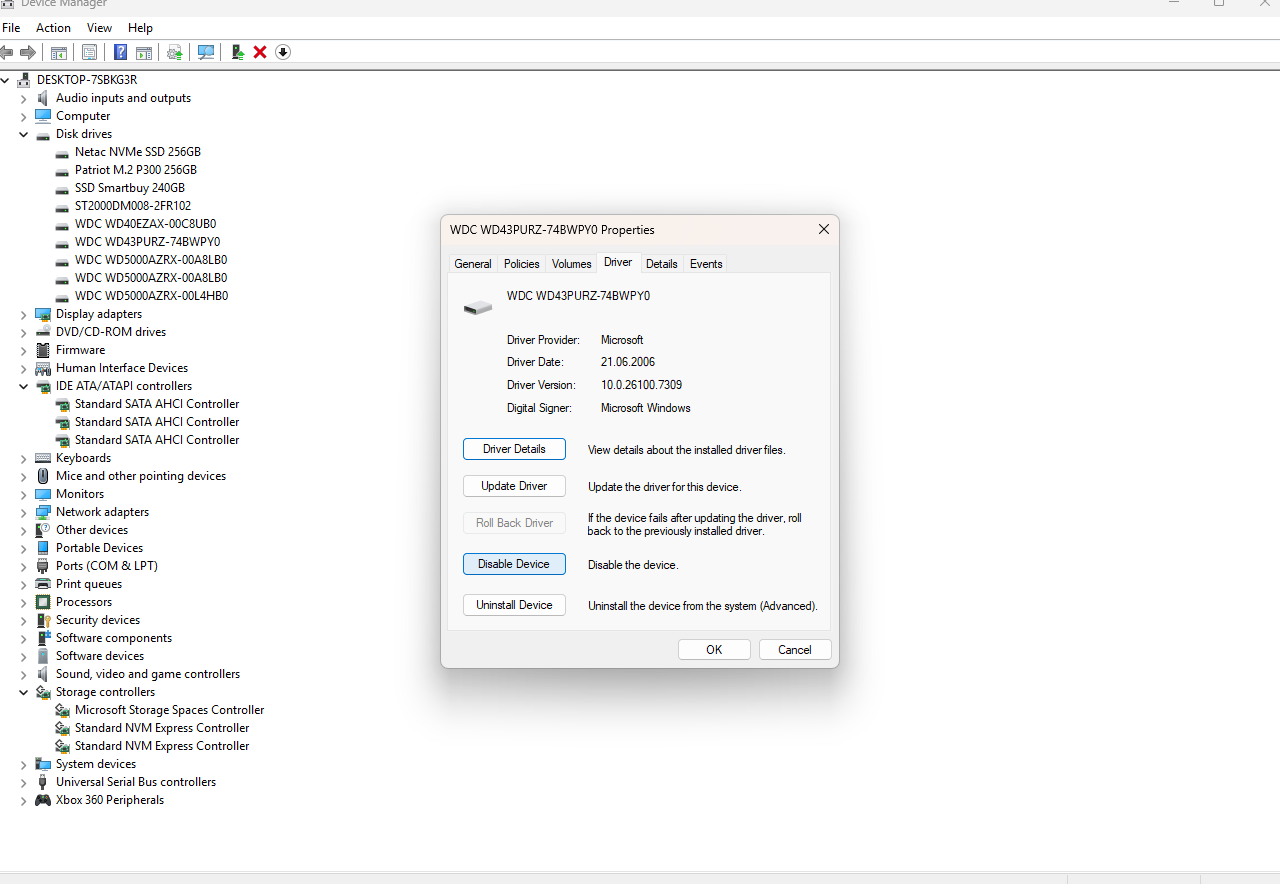Click the icon beside Human Interface Devices
This screenshot has height=884, width=1280.
tap(43, 368)
